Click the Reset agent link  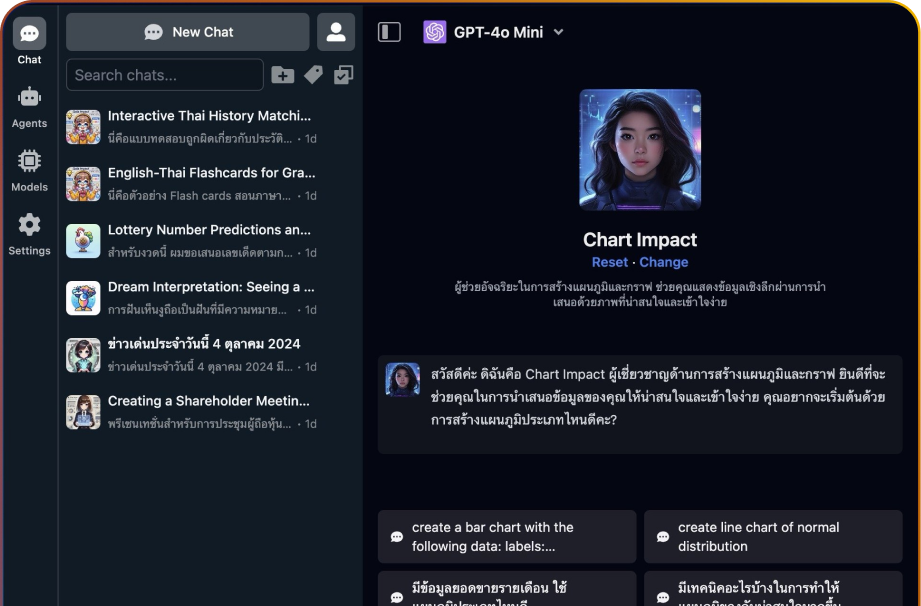pos(610,262)
